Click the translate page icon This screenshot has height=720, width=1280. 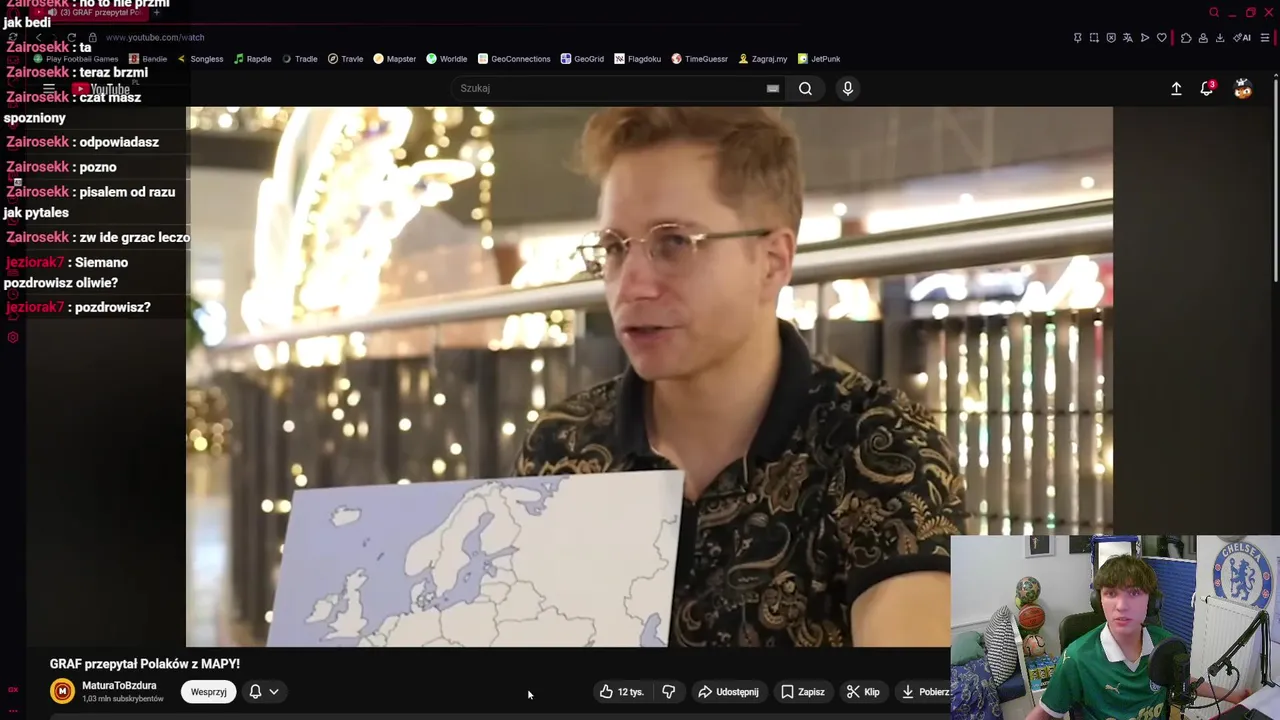tap(1128, 38)
